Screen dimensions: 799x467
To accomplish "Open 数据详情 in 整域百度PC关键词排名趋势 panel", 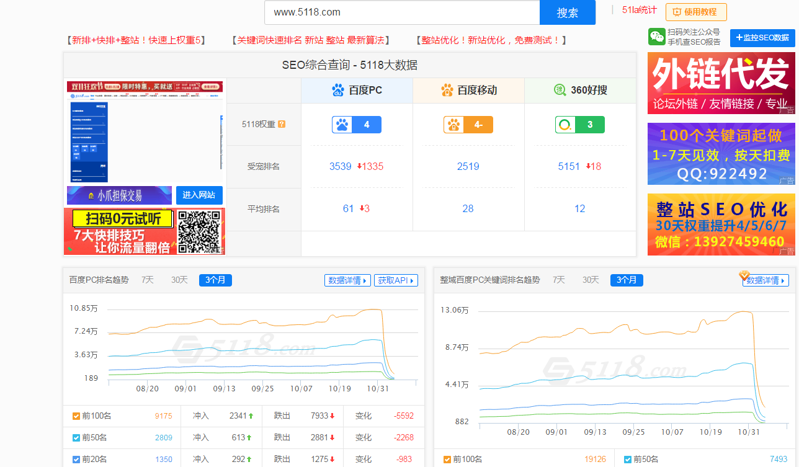I will [x=766, y=280].
